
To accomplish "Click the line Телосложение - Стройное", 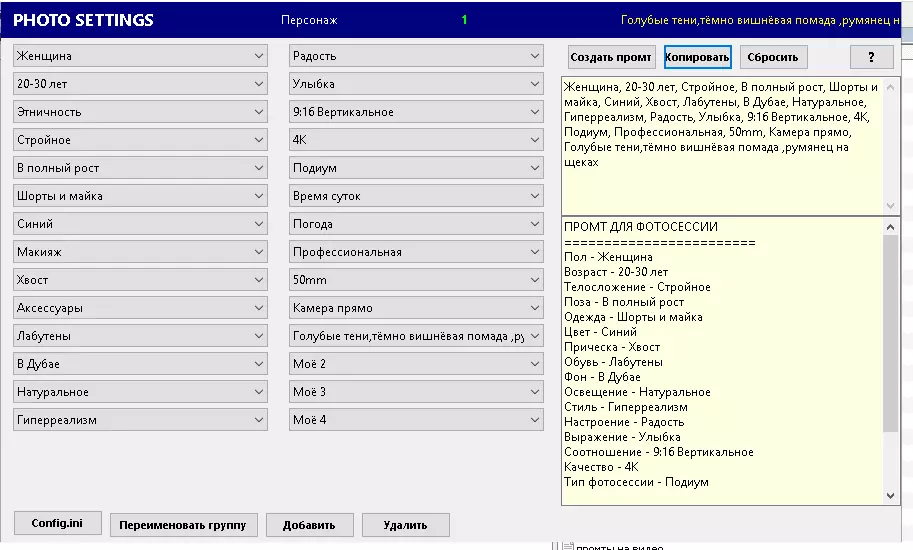I will tap(637, 287).
